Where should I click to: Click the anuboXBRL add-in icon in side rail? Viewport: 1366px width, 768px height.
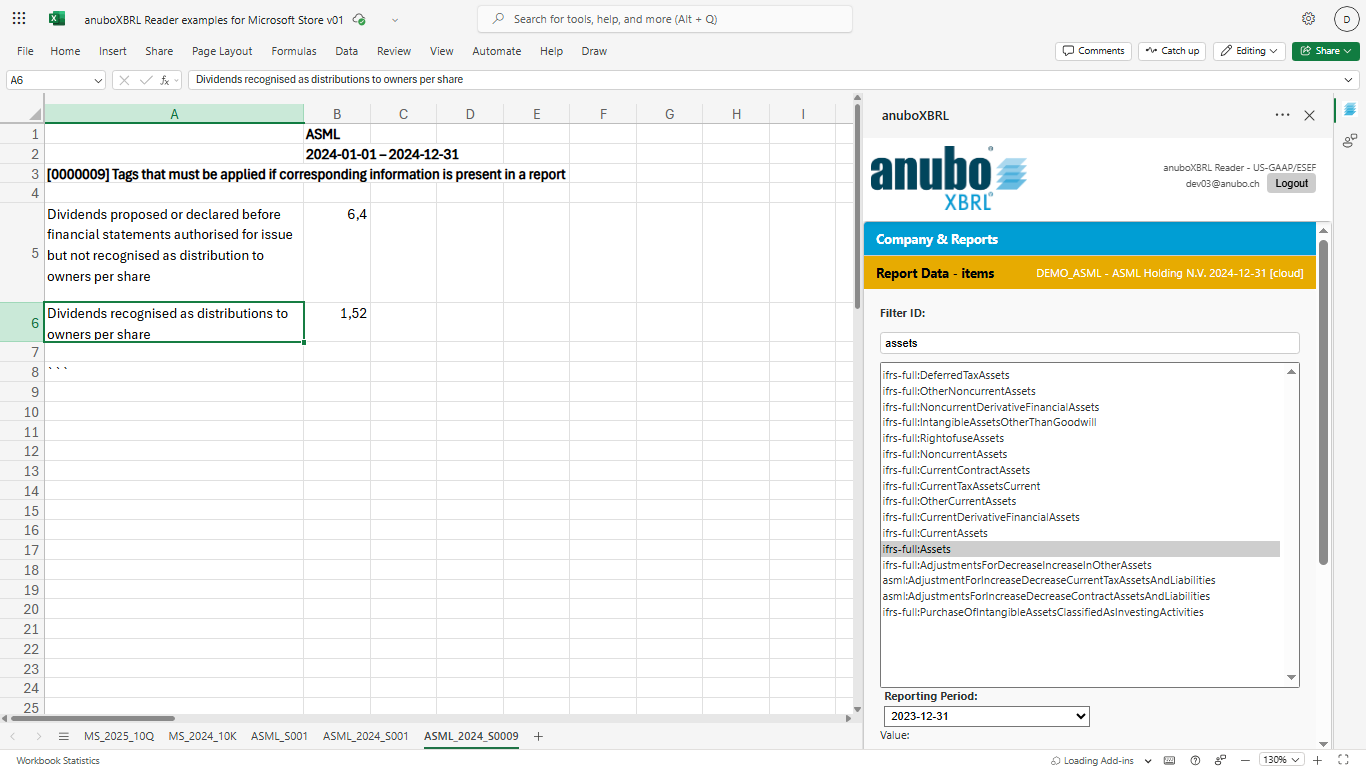click(1350, 109)
